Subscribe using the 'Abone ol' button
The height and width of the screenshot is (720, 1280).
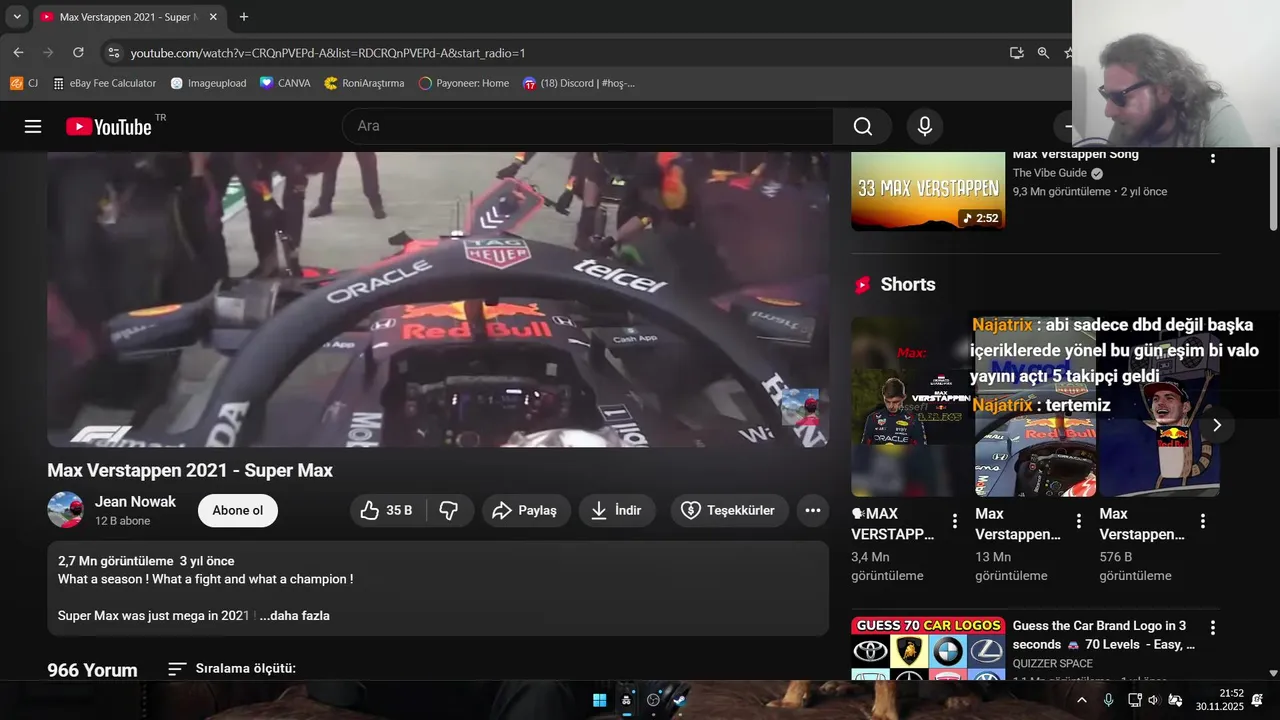(x=238, y=510)
